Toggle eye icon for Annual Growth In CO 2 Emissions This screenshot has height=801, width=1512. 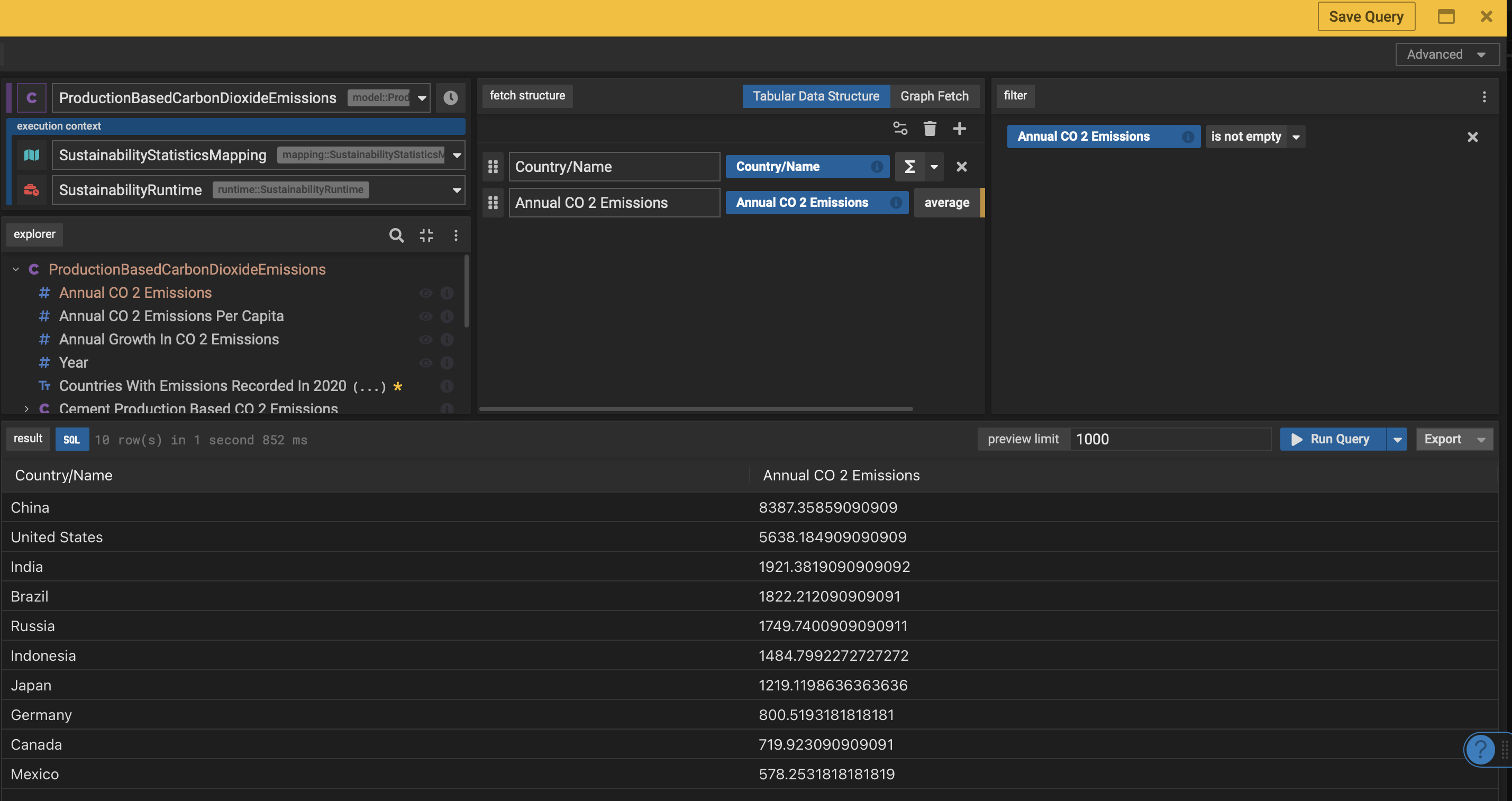coord(425,340)
